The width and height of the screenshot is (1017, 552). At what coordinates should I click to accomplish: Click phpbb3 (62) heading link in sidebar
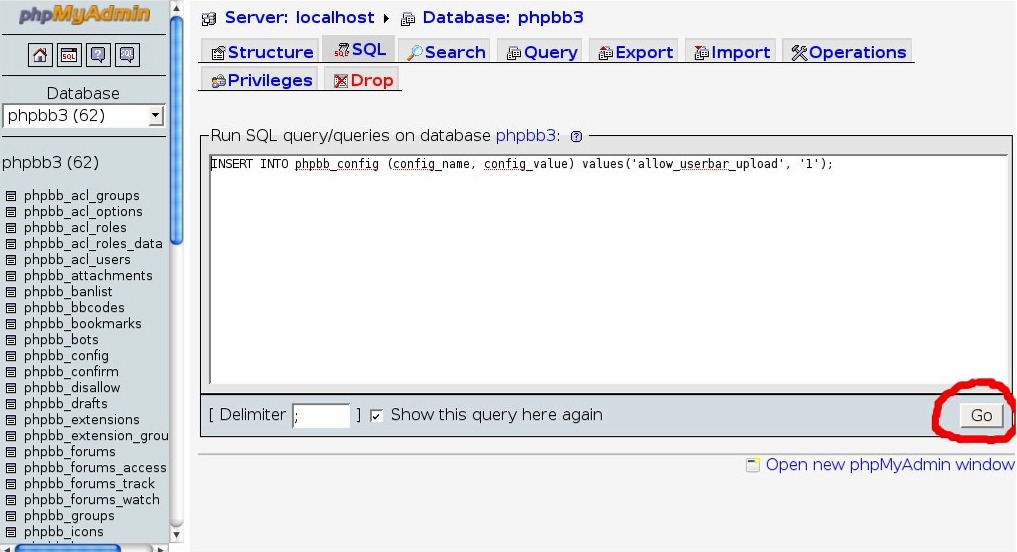(x=51, y=162)
